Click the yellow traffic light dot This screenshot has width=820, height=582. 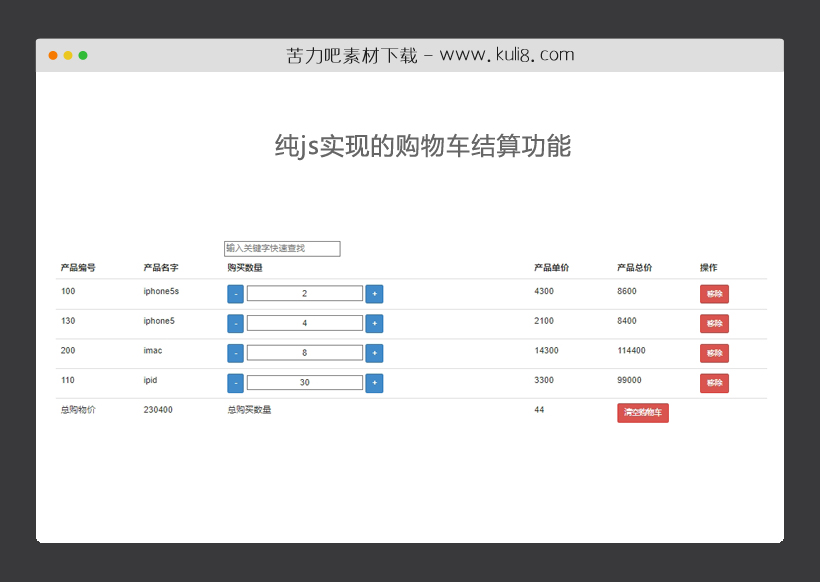pos(66,55)
